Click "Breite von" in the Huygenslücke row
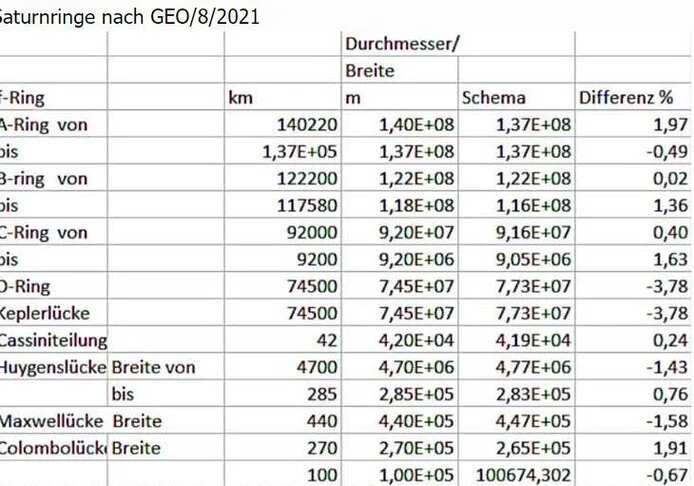Viewport: 694px width, 486px height. pos(154,367)
